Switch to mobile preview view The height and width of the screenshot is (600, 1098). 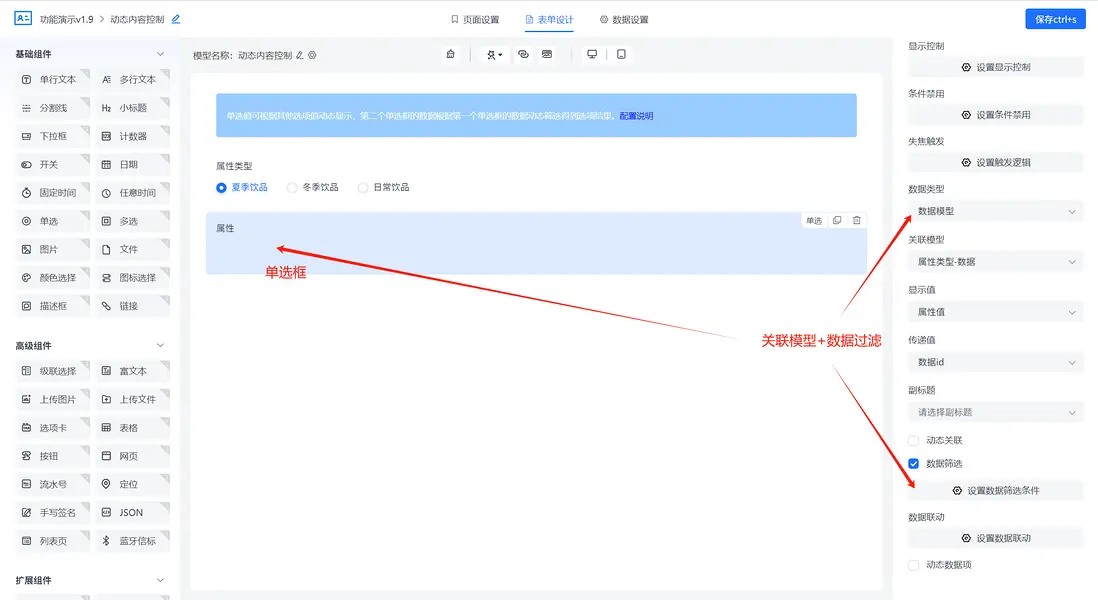pyautogui.click(x=622, y=54)
